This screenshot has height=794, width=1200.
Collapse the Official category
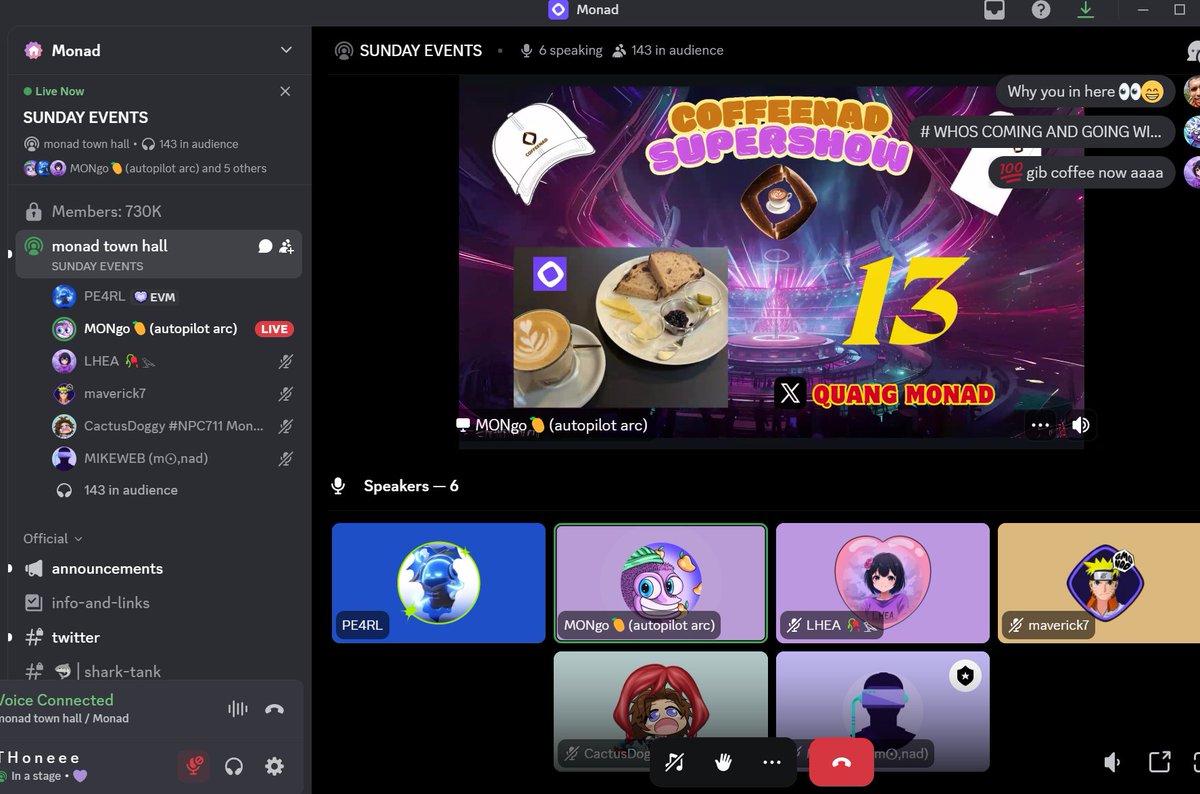[x=53, y=538]
